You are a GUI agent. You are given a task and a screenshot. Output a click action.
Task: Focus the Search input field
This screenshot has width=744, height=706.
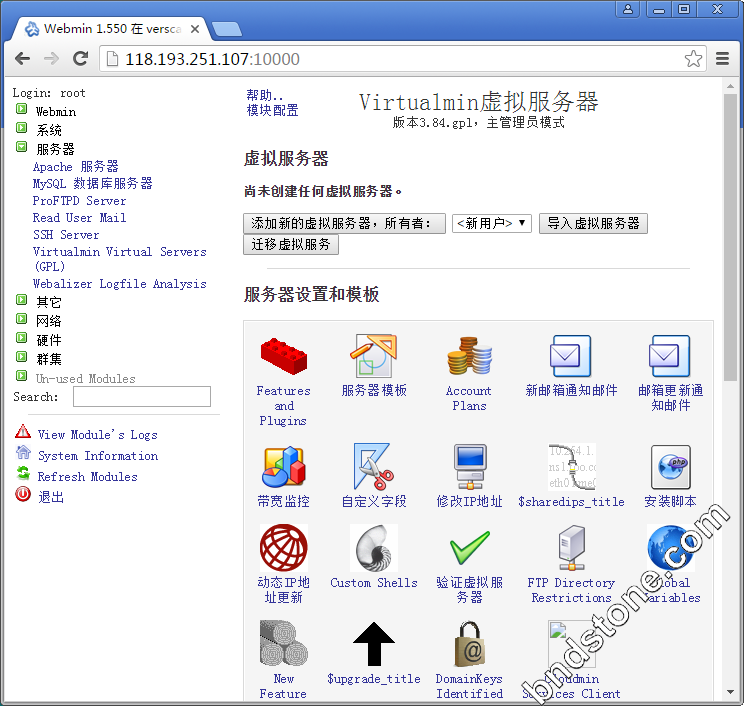tap(142, 397)
